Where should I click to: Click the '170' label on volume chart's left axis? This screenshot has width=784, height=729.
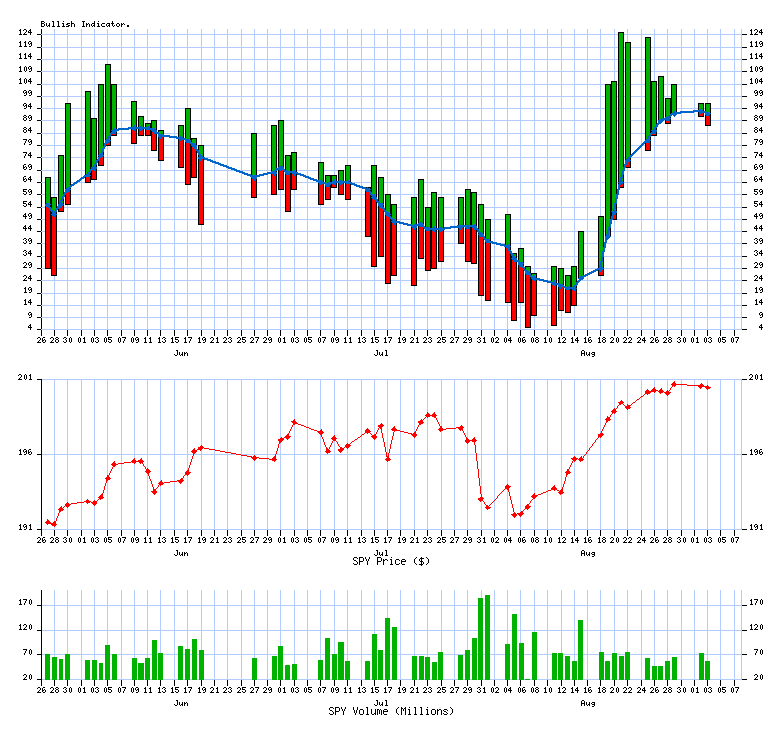tap(27, 605)
